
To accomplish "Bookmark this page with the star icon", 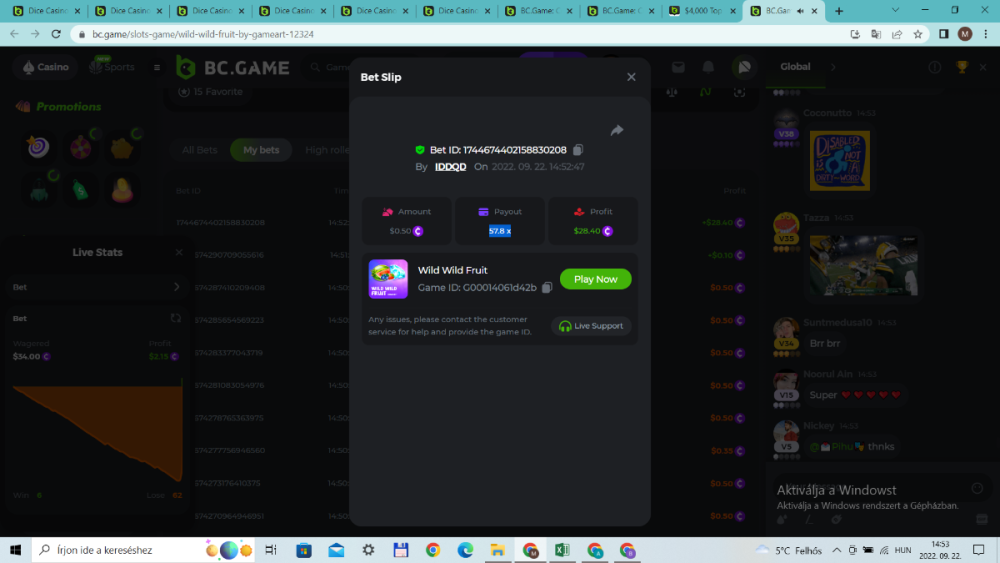I will coord(917,33).
